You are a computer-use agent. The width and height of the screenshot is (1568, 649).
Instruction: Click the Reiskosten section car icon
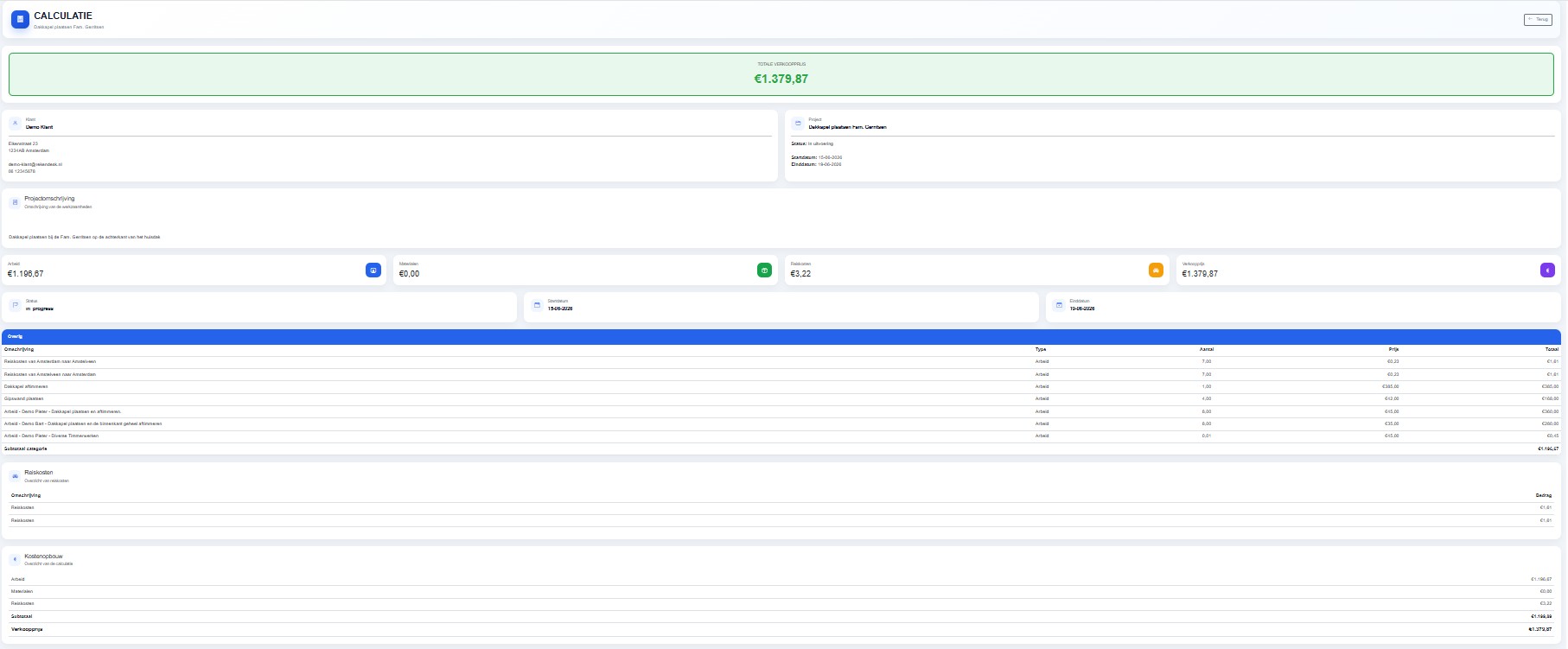(15, 476)
